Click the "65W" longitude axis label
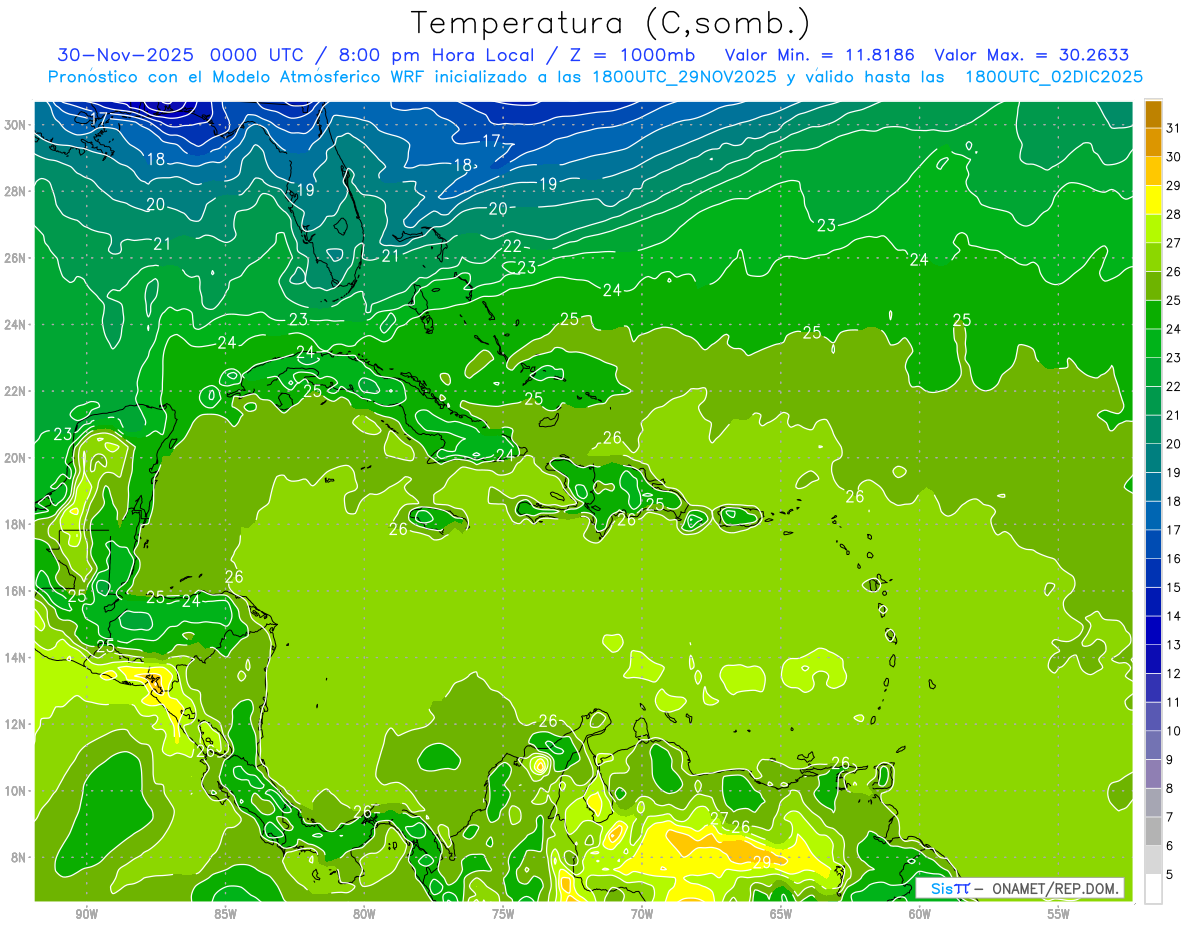 click(781, 913)
